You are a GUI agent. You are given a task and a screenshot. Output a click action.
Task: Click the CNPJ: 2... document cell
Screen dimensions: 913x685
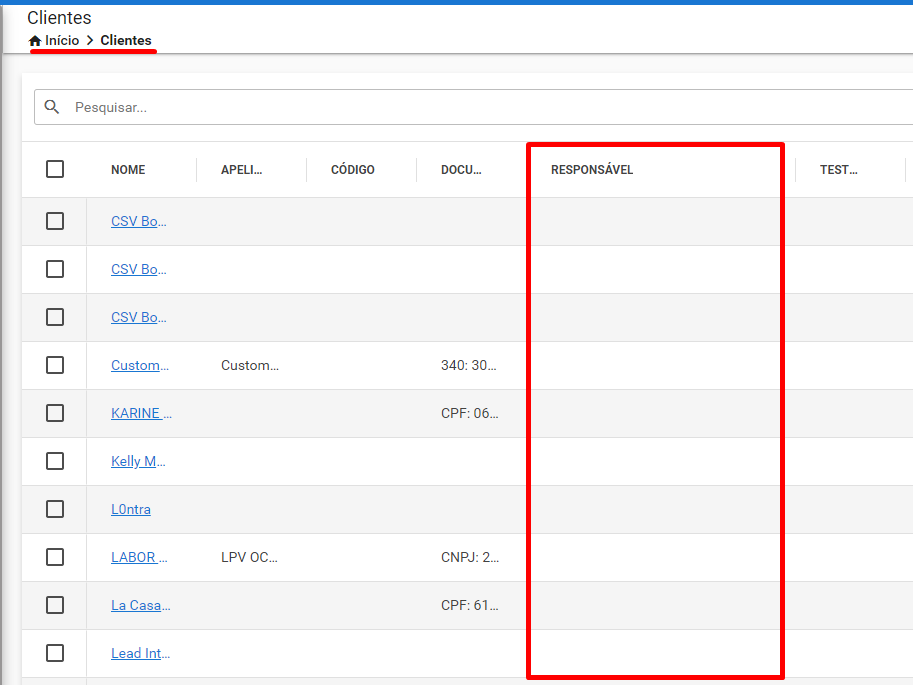point(470,557)
